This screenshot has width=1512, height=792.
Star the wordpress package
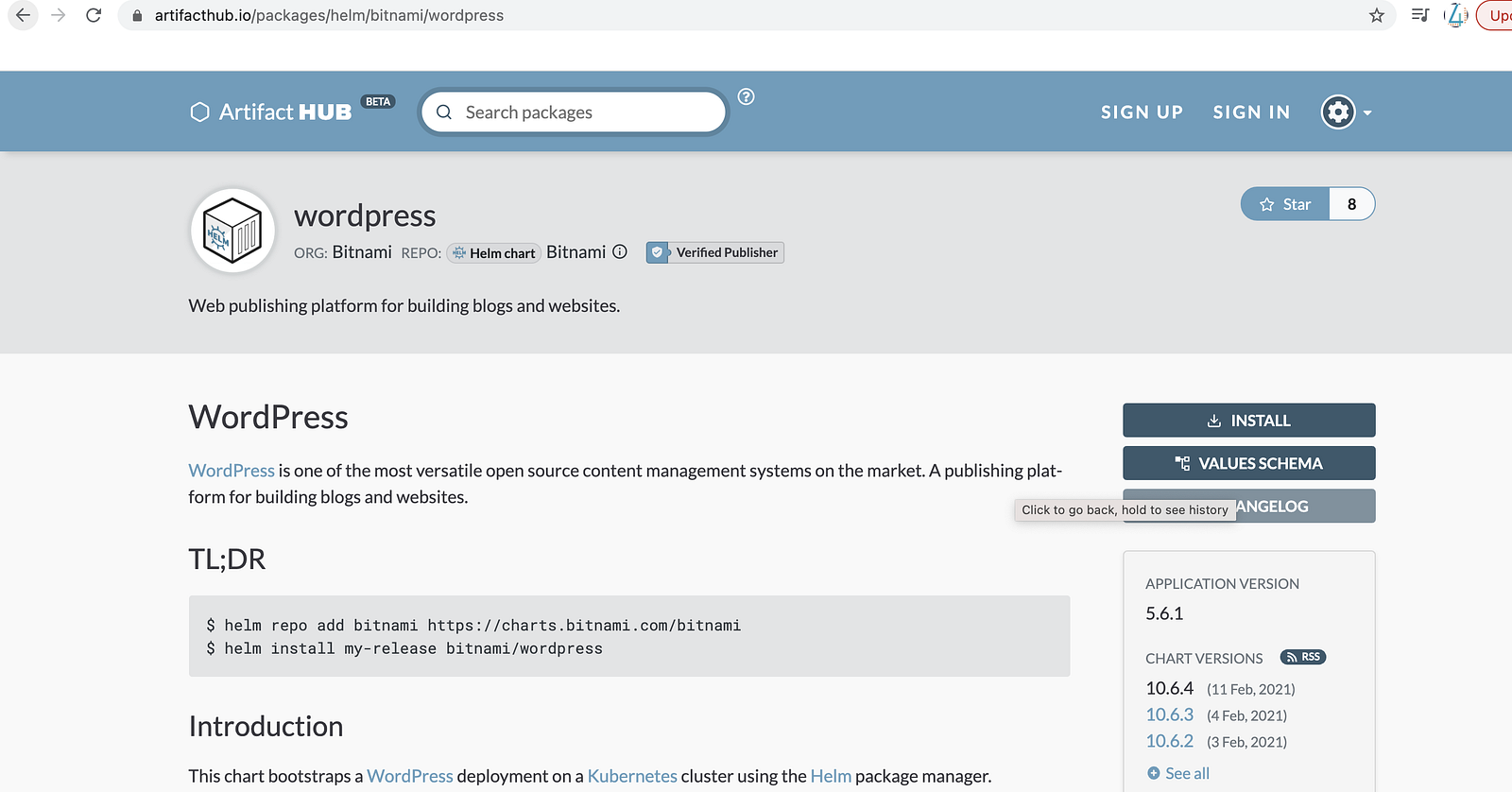tap(1285, 204)
